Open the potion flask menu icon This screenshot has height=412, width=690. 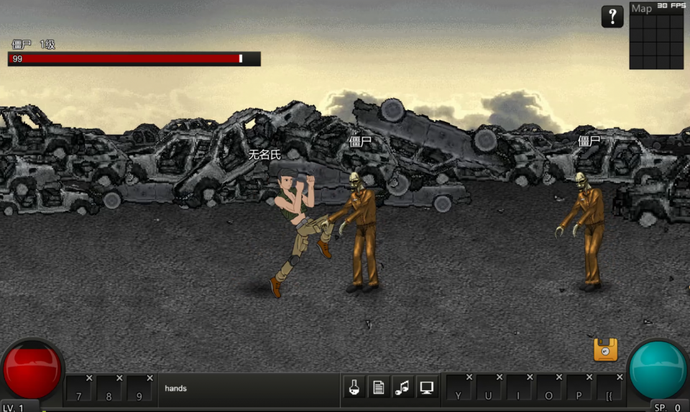(354, 388)
